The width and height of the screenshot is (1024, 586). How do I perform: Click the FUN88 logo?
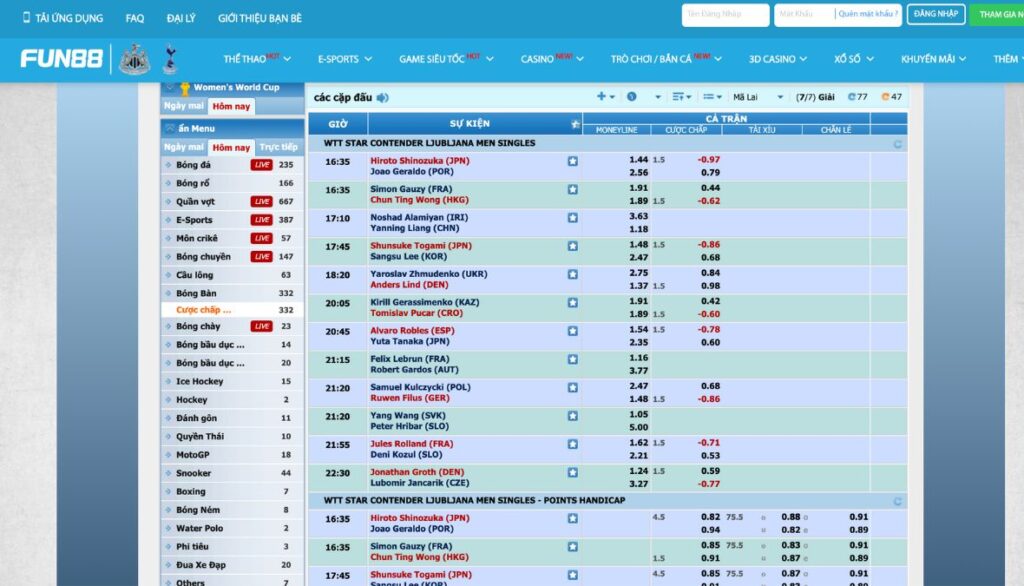[x=61, y=59]
